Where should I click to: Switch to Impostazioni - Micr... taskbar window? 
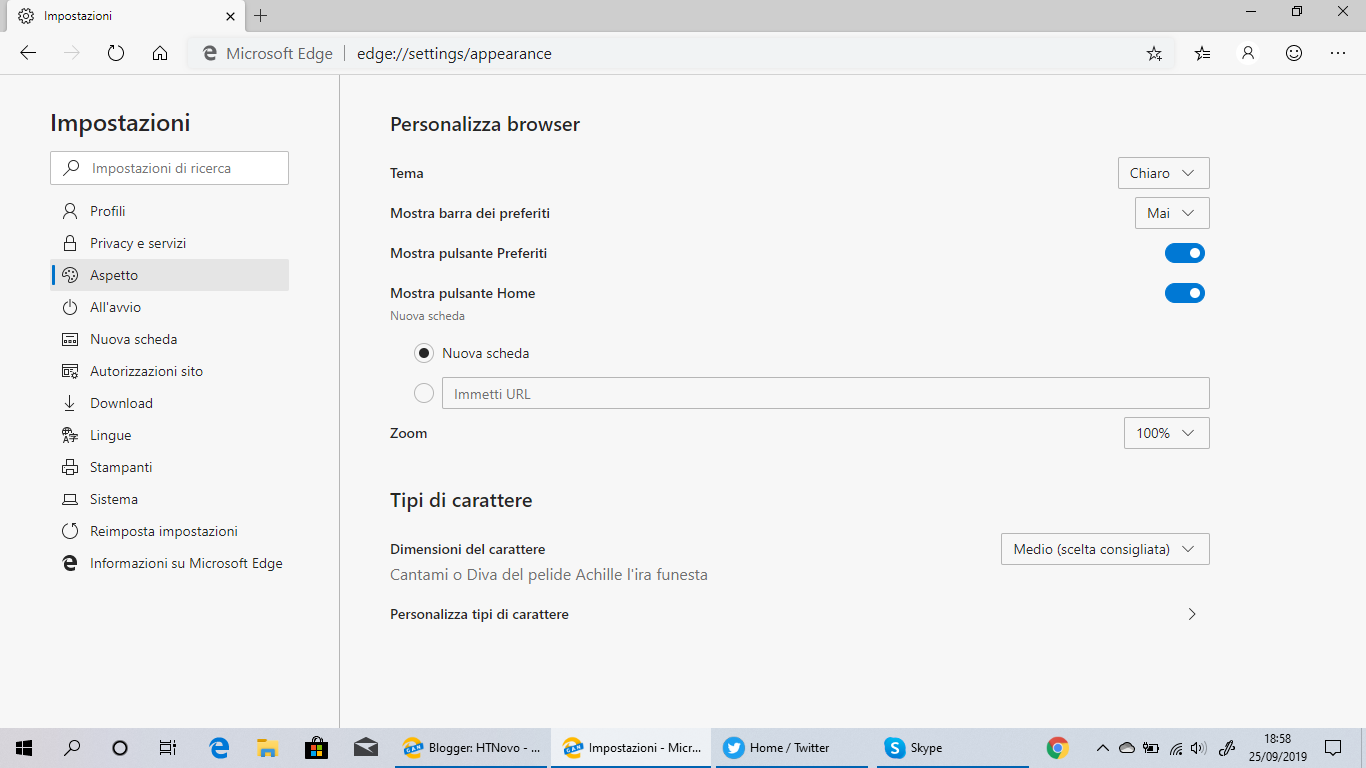pos(633,747)
